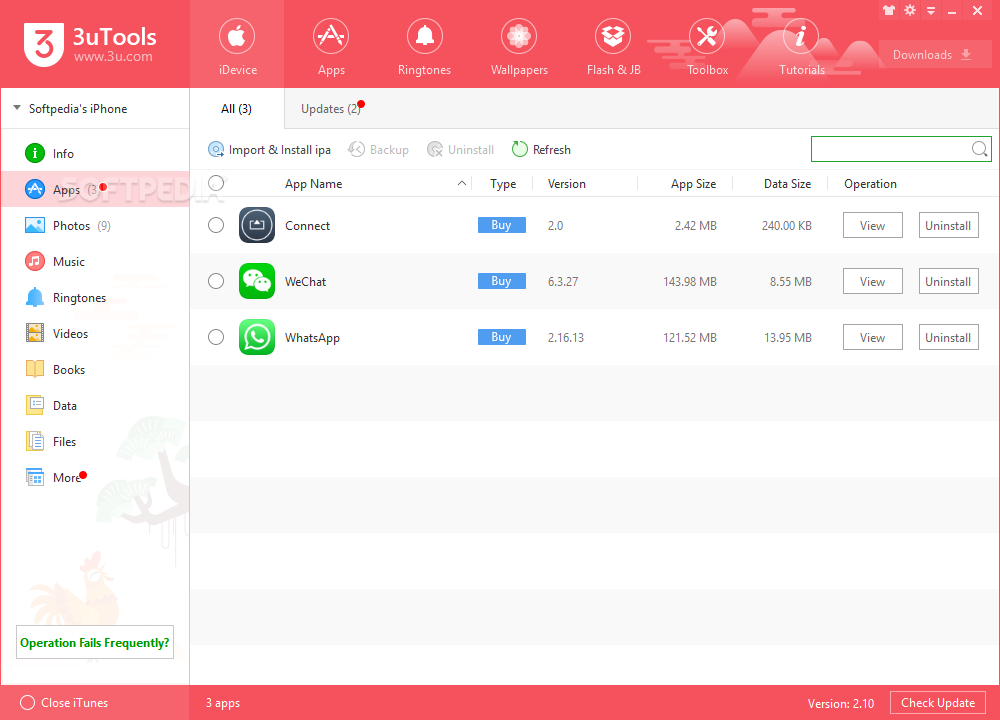Switch to the All (3) tab
Viewport: 1000px width, 720px height.
click(x=237, y=108)
